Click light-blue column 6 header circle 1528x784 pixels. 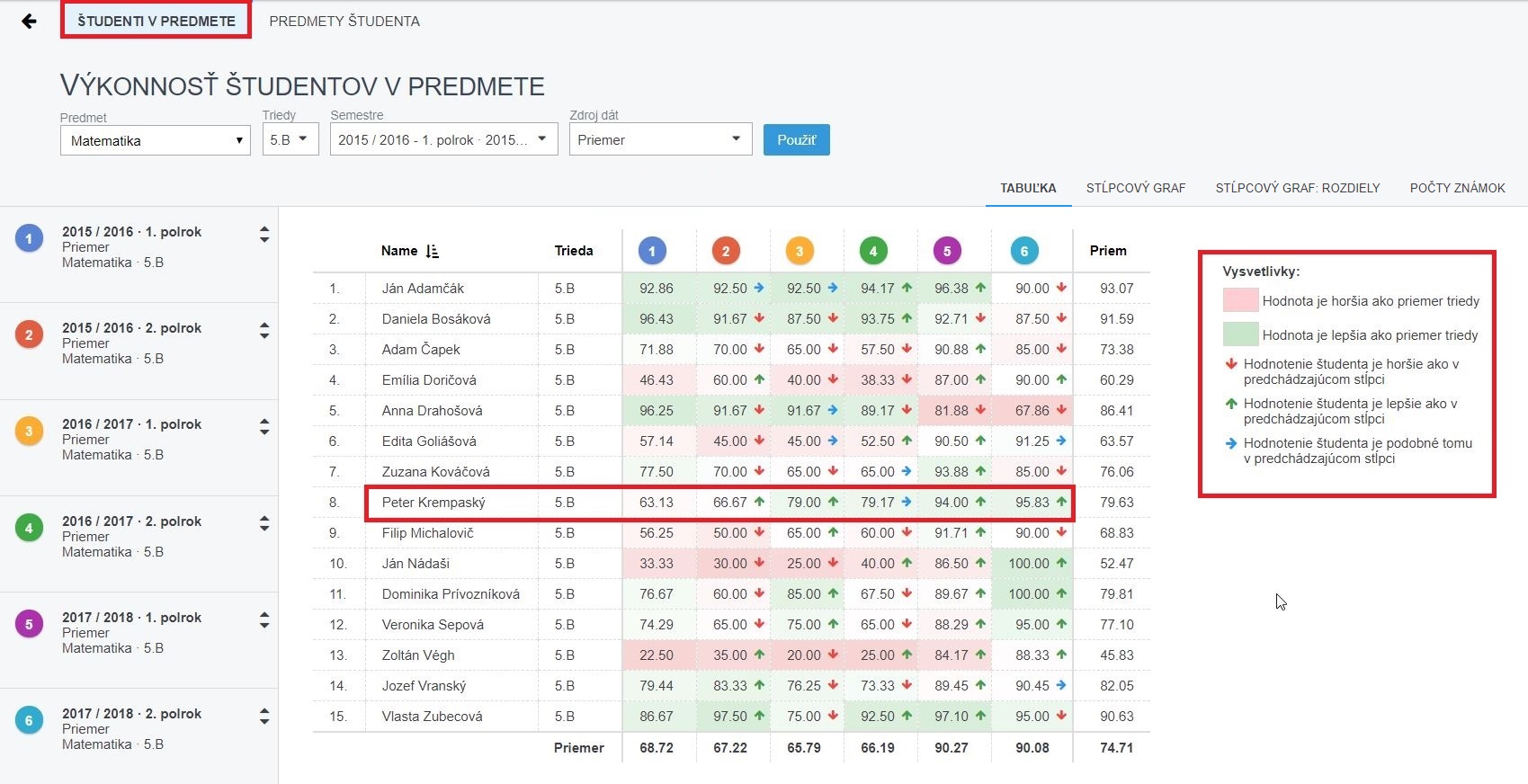pyautogui.click(x=1024, y=251)
